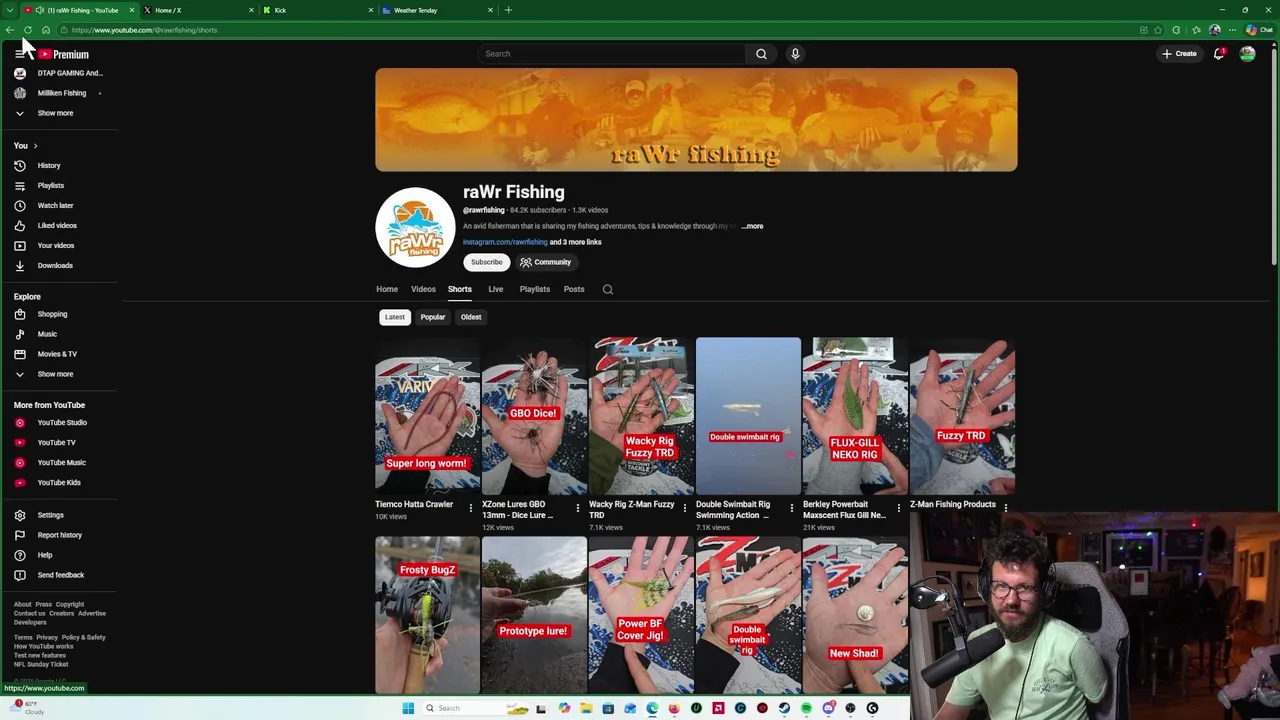Switch to the channel Videos tab
The width and height of the screenshot is (1280, 720).
(423, 289)
